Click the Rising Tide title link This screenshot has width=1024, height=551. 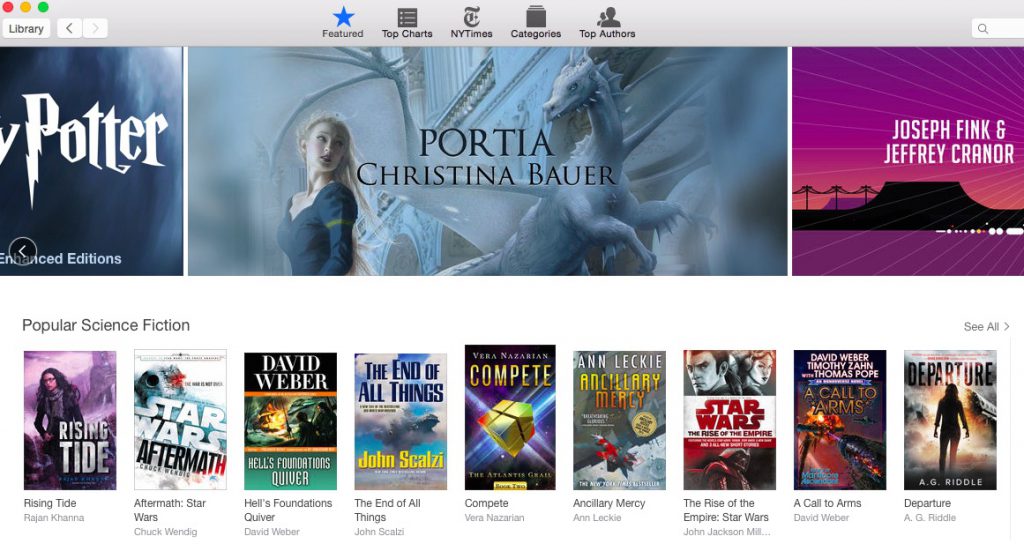(50, 503)
